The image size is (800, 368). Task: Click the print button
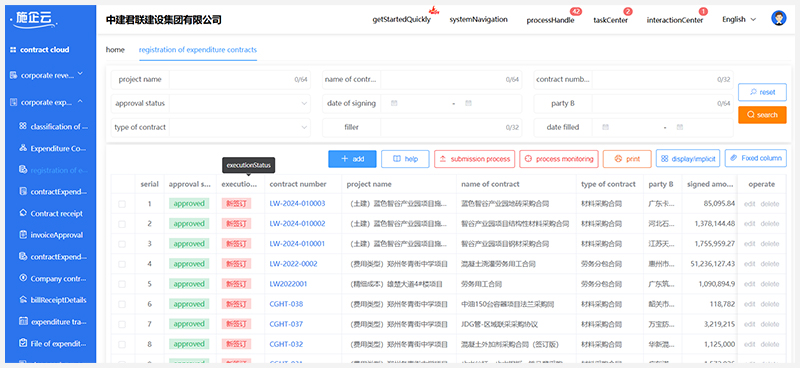(x=627, y=159)
